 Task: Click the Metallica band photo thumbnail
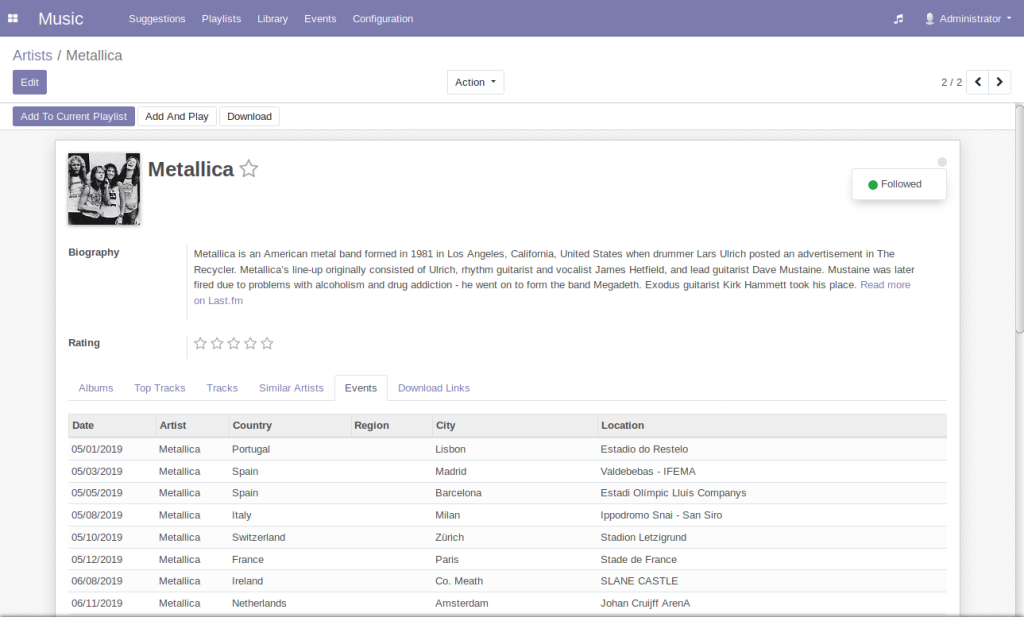click(x=104, y=188)
